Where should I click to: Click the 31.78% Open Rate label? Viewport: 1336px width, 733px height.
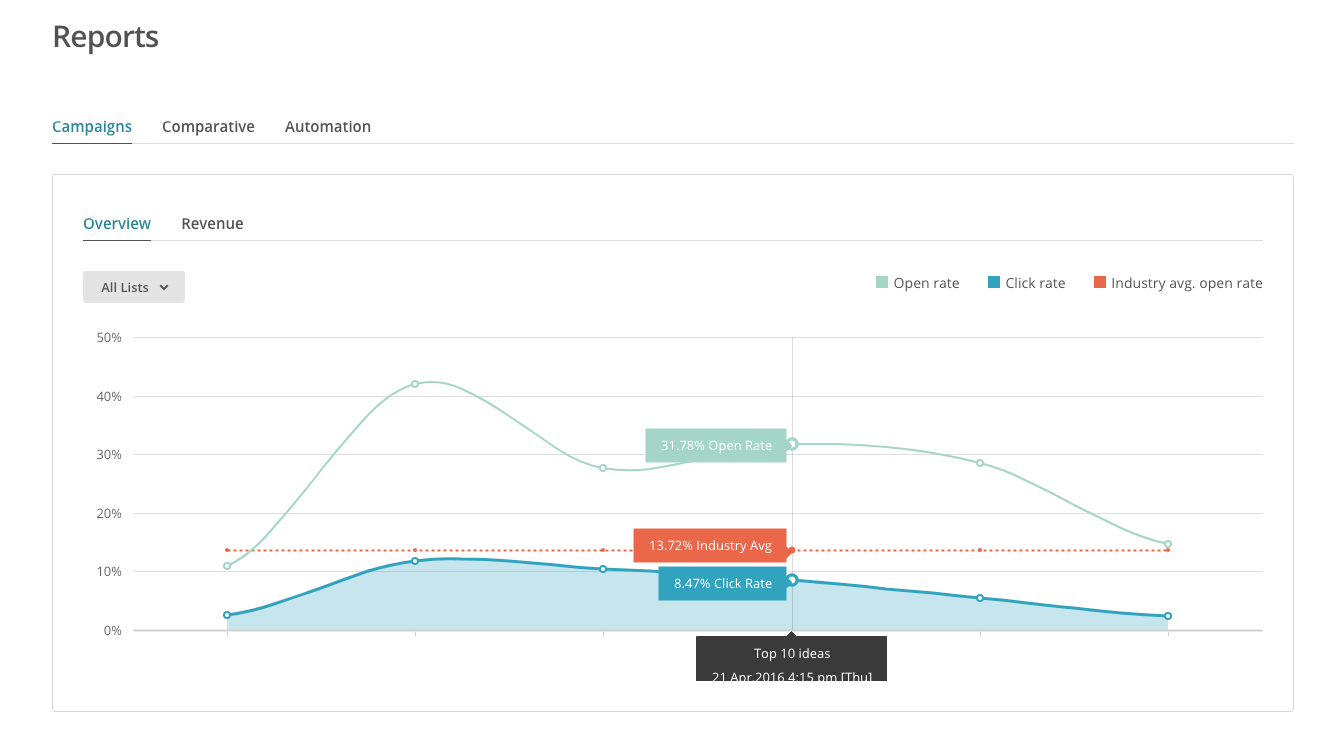coord(716,446)
